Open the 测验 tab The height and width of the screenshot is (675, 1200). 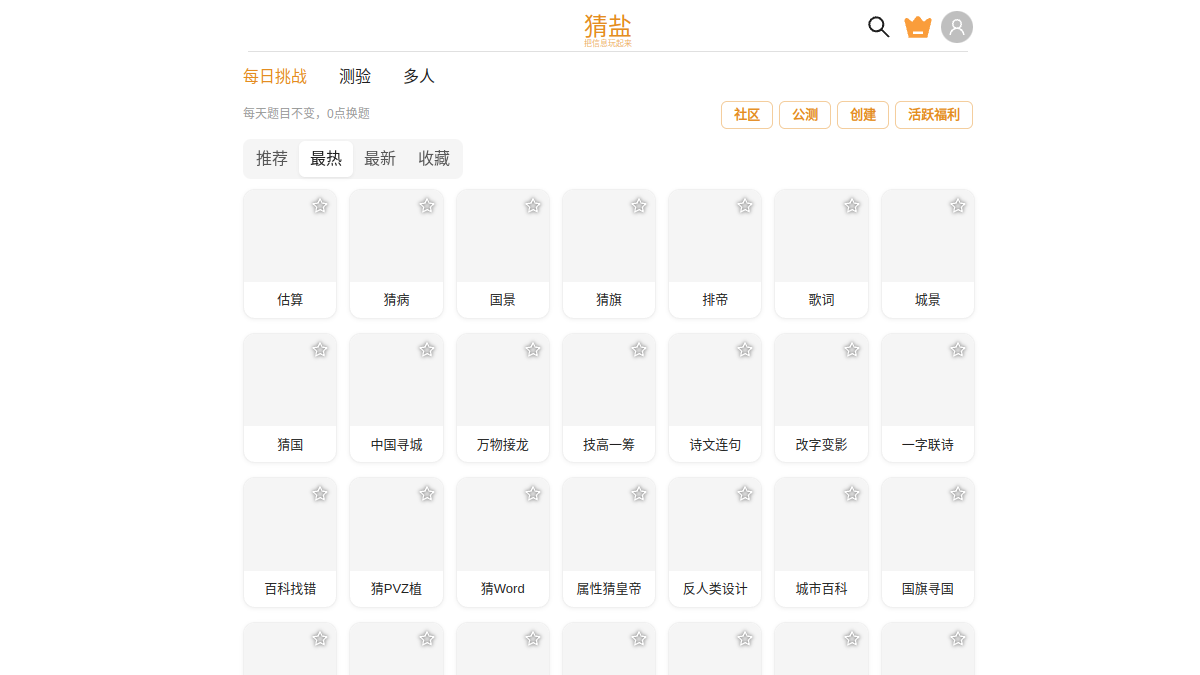[355, 77]
